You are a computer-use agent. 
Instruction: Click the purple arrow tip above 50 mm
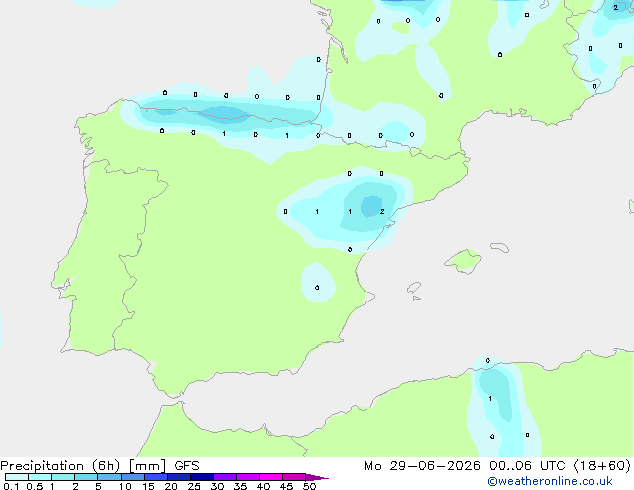coord(317,477)
